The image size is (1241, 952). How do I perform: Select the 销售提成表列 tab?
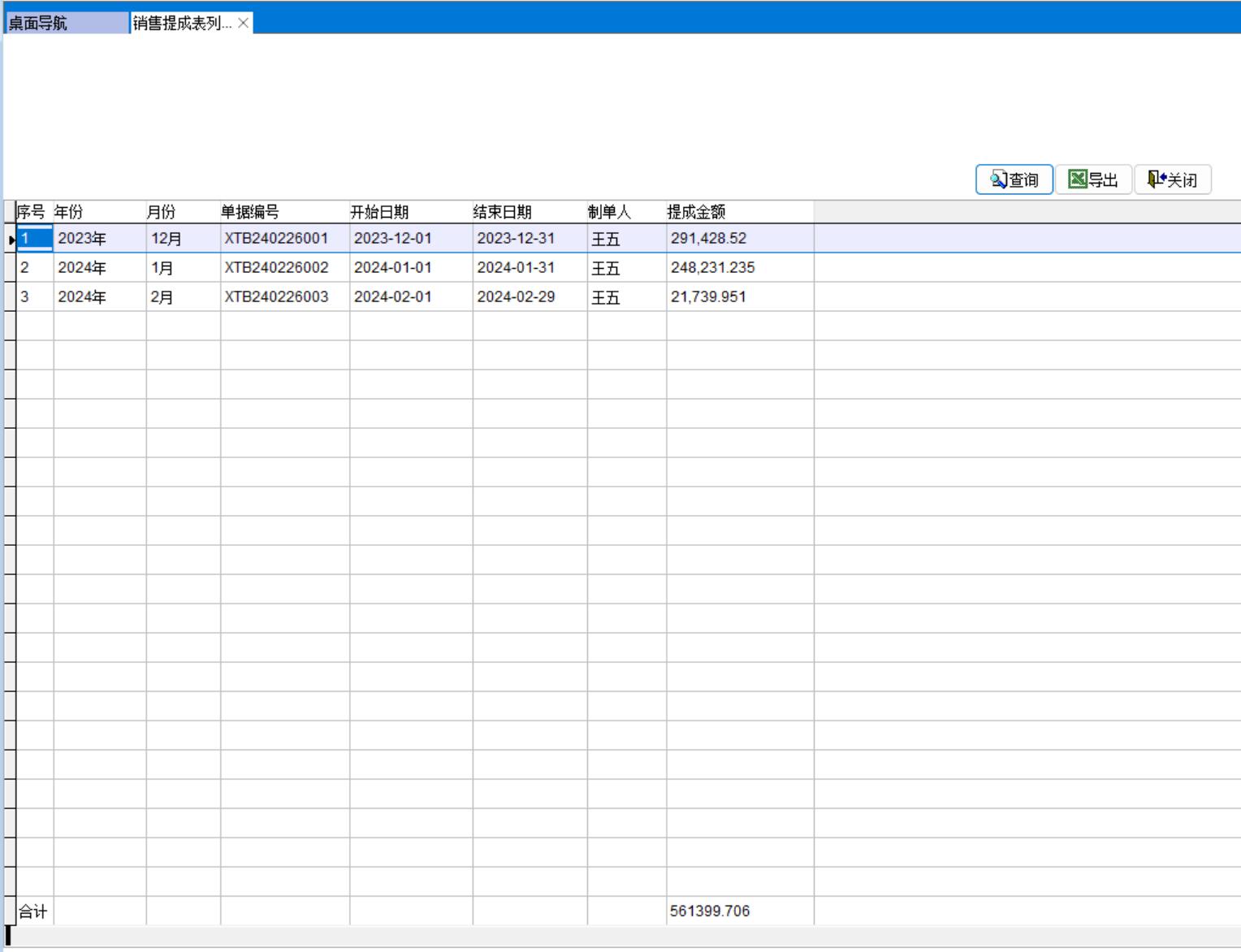[182, 23]
